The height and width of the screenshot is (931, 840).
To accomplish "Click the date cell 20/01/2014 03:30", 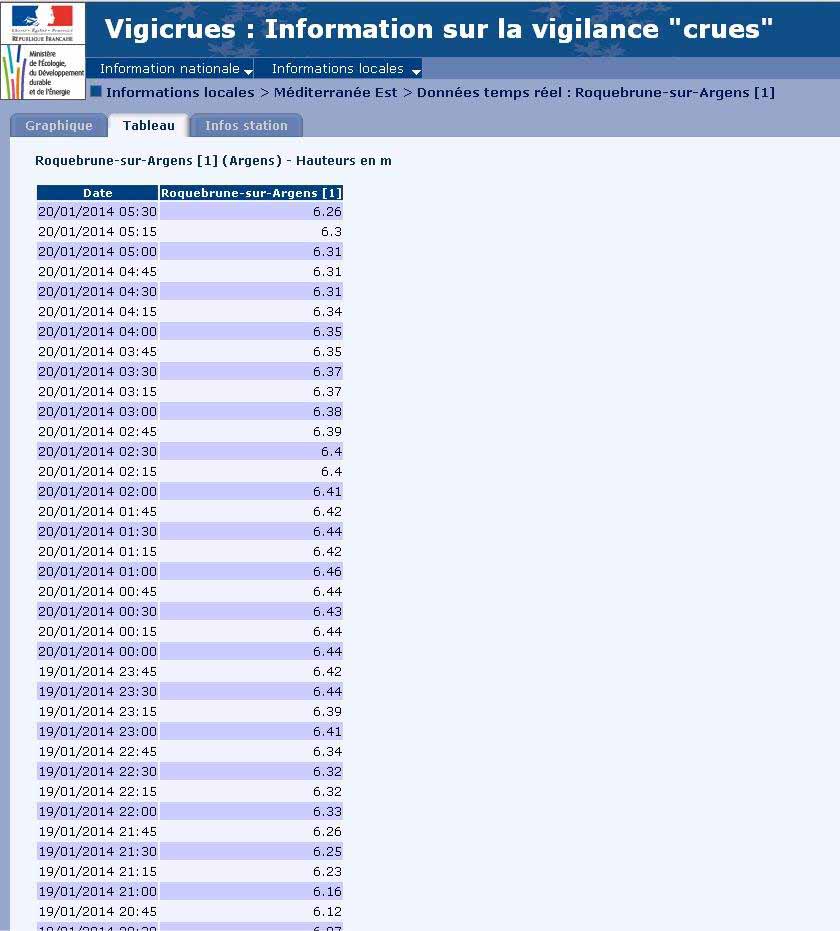I will point(97,371).
